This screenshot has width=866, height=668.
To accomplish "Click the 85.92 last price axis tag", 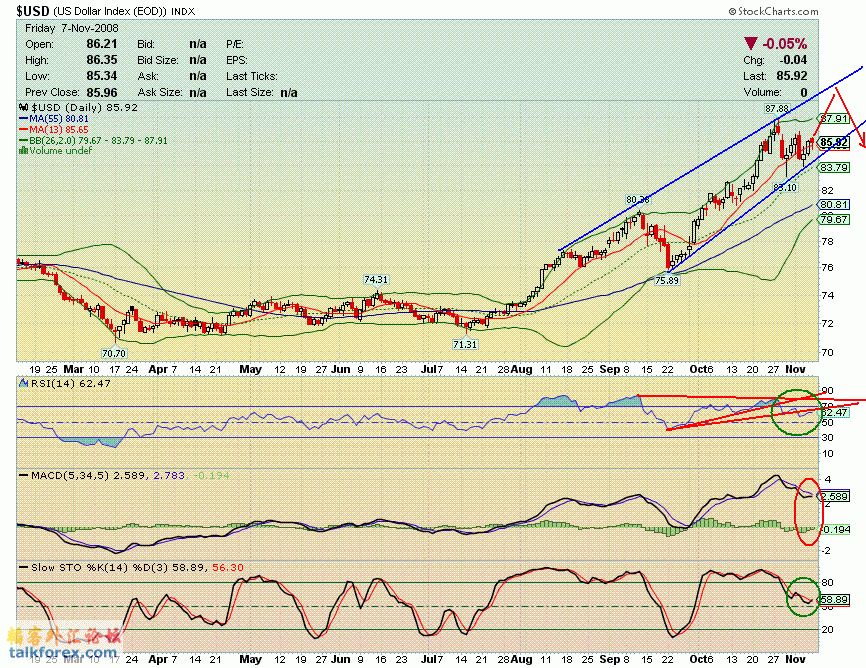I will 833,143.
